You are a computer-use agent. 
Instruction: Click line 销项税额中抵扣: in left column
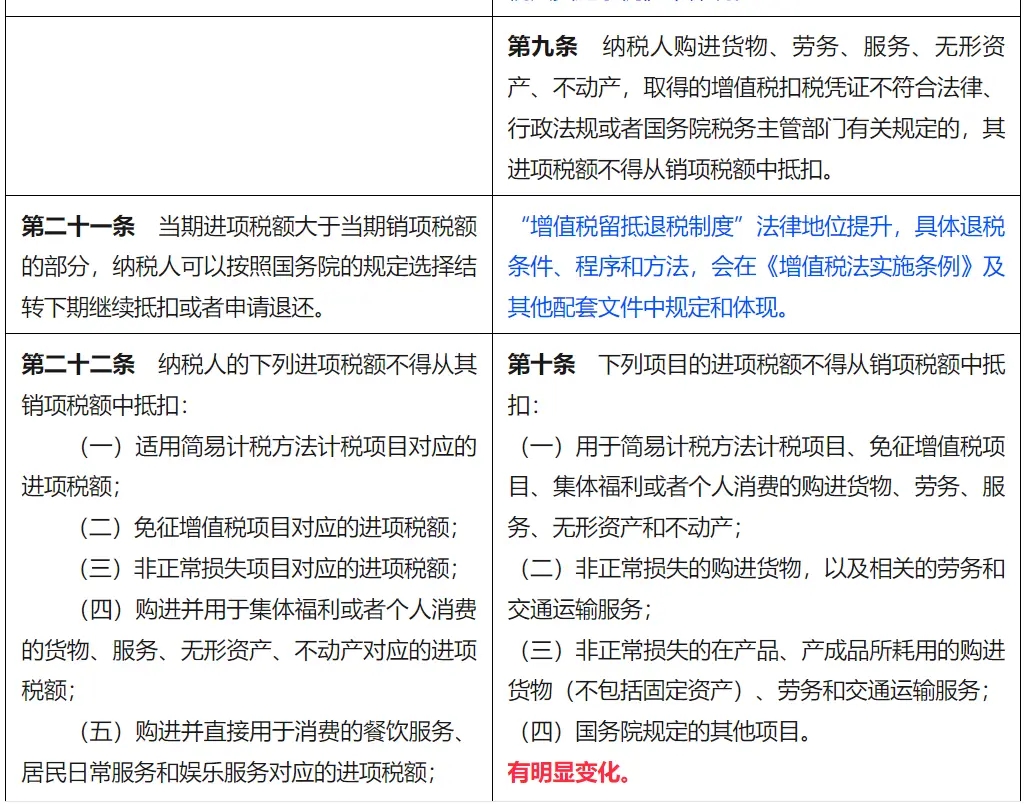pyautogui.click(x=105, y=406)
